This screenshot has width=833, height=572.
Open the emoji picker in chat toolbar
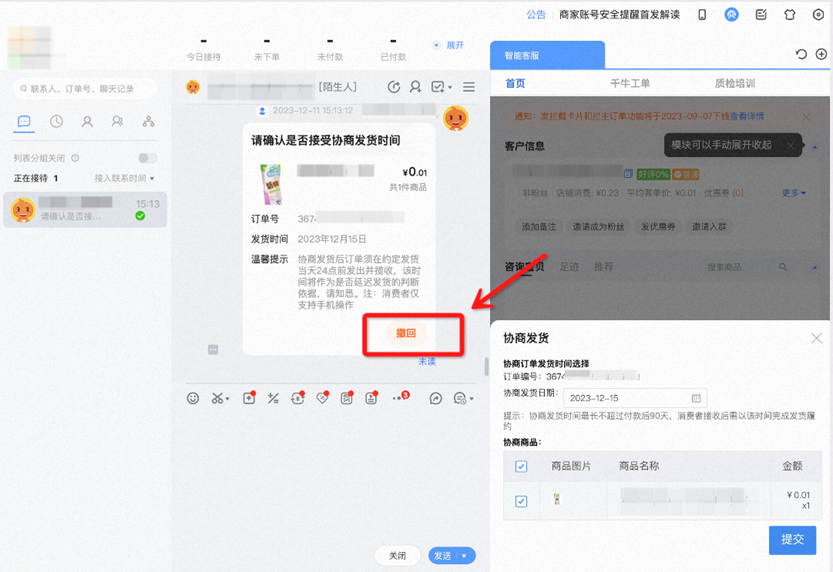tap(193, 398)
